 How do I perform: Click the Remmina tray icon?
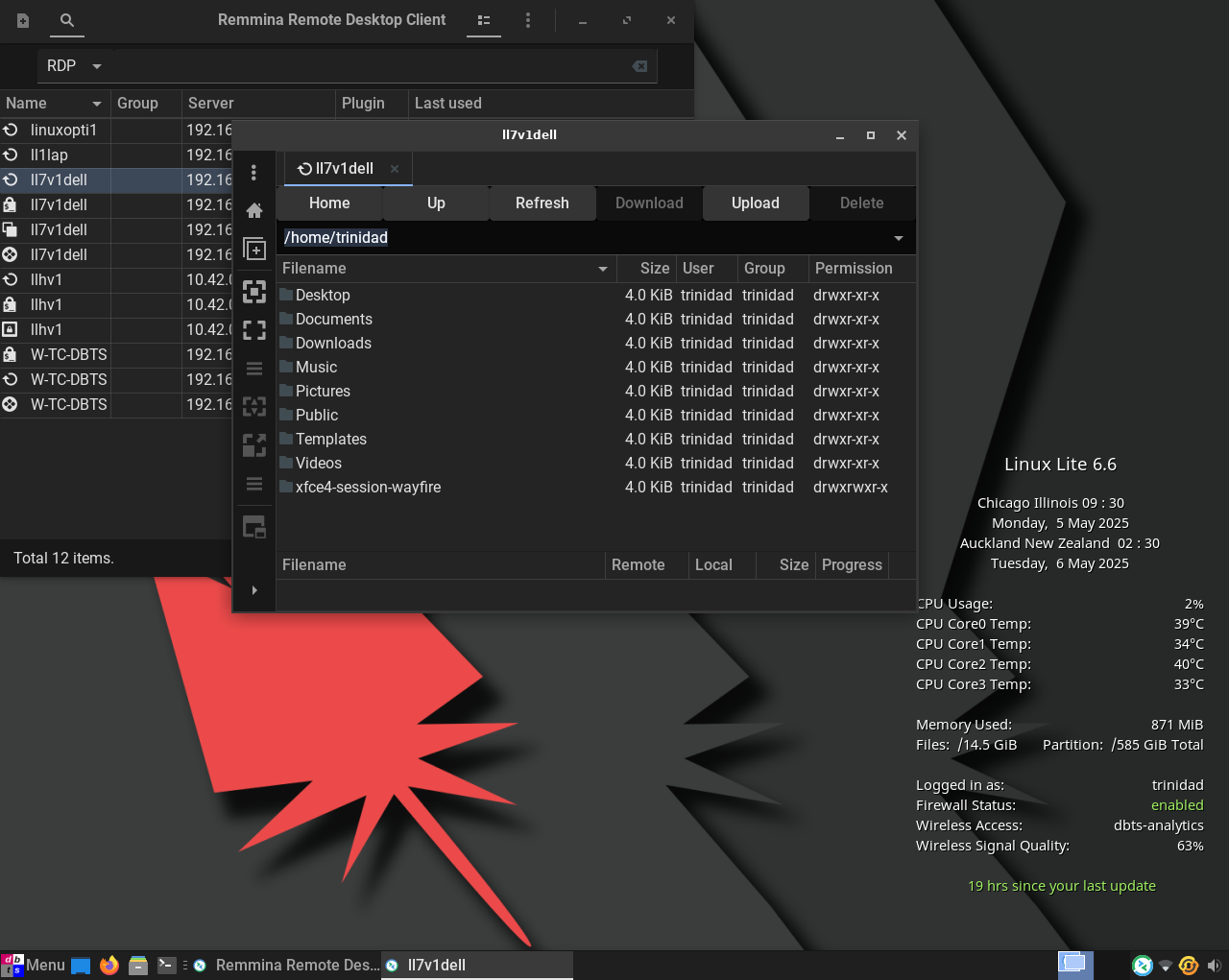click(1143, 966)
